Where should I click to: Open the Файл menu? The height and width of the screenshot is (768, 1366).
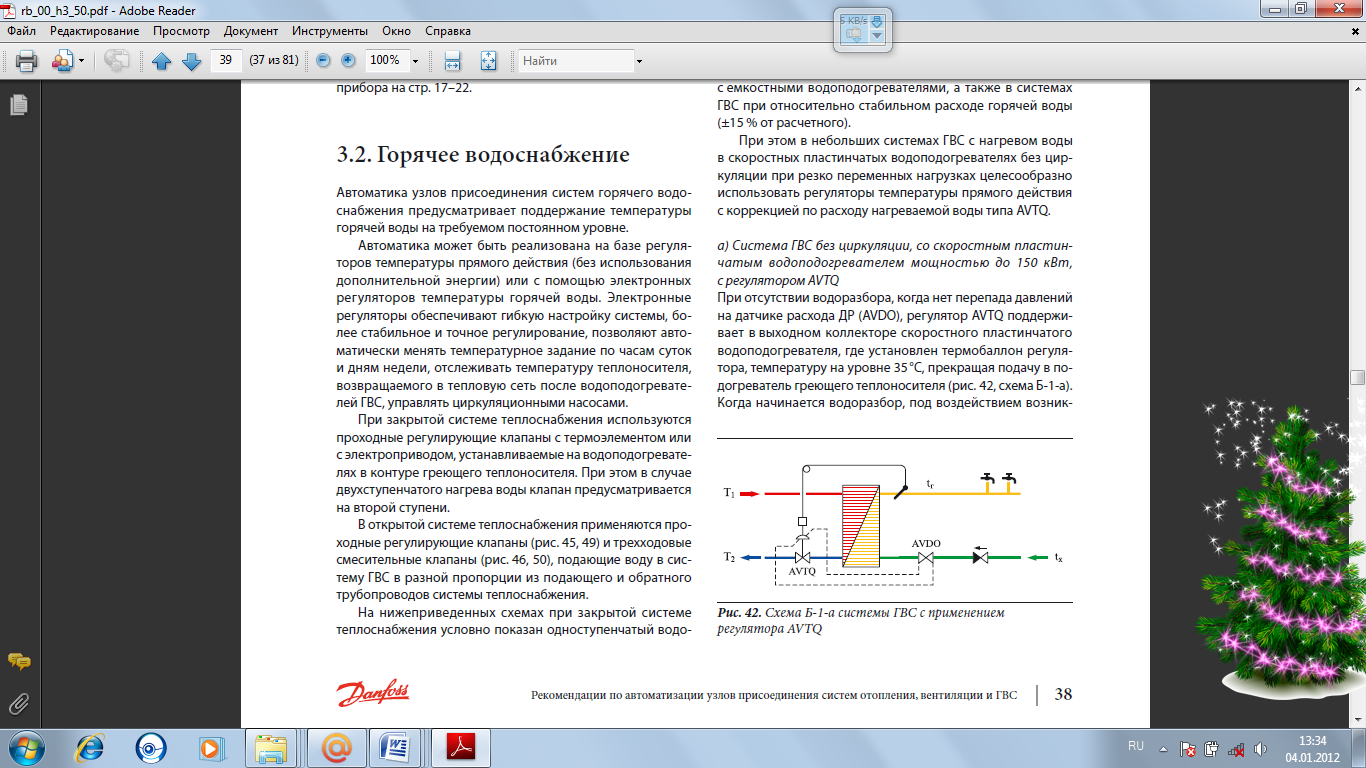coord(21,31)
